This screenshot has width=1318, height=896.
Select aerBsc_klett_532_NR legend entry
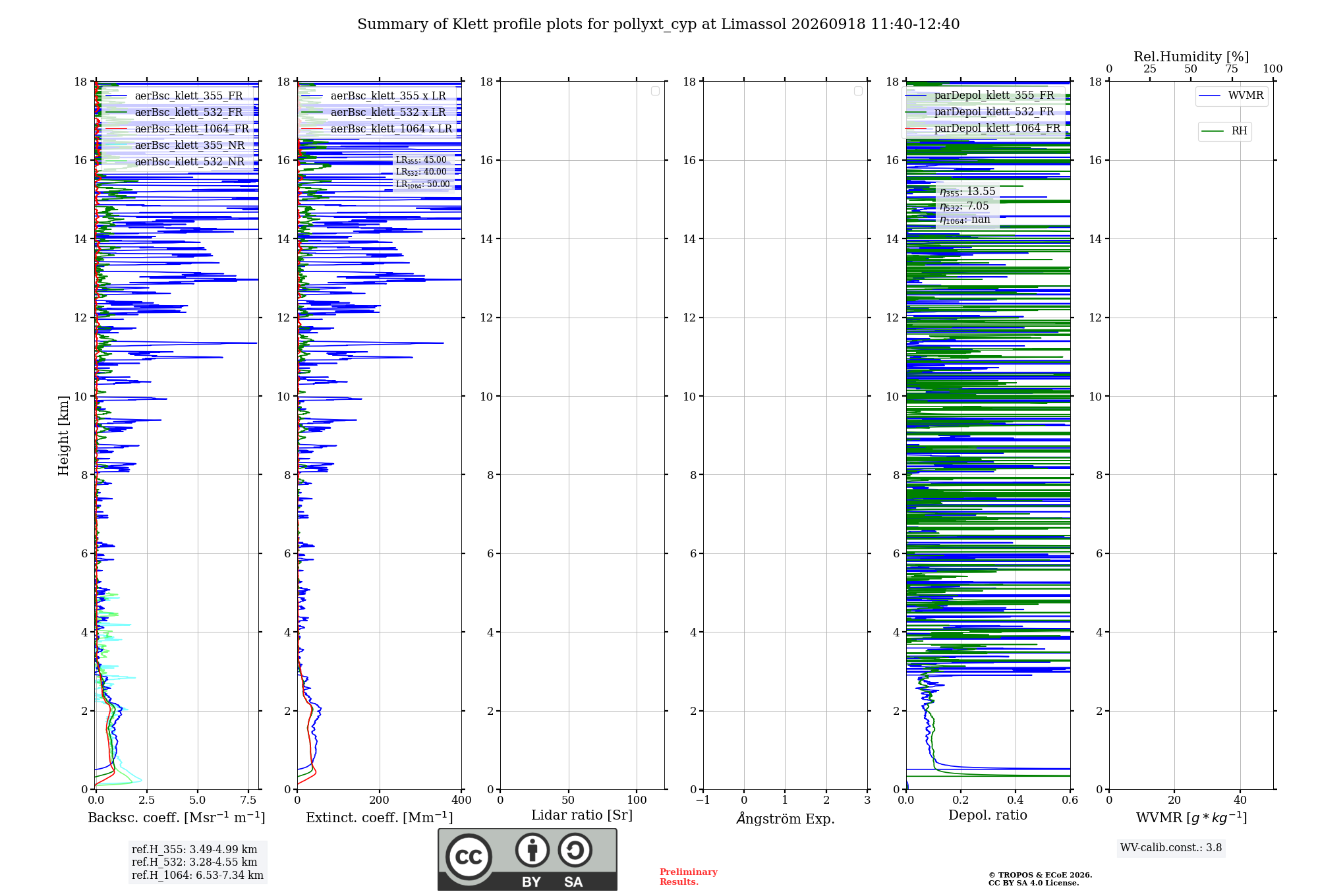[175, 161]
